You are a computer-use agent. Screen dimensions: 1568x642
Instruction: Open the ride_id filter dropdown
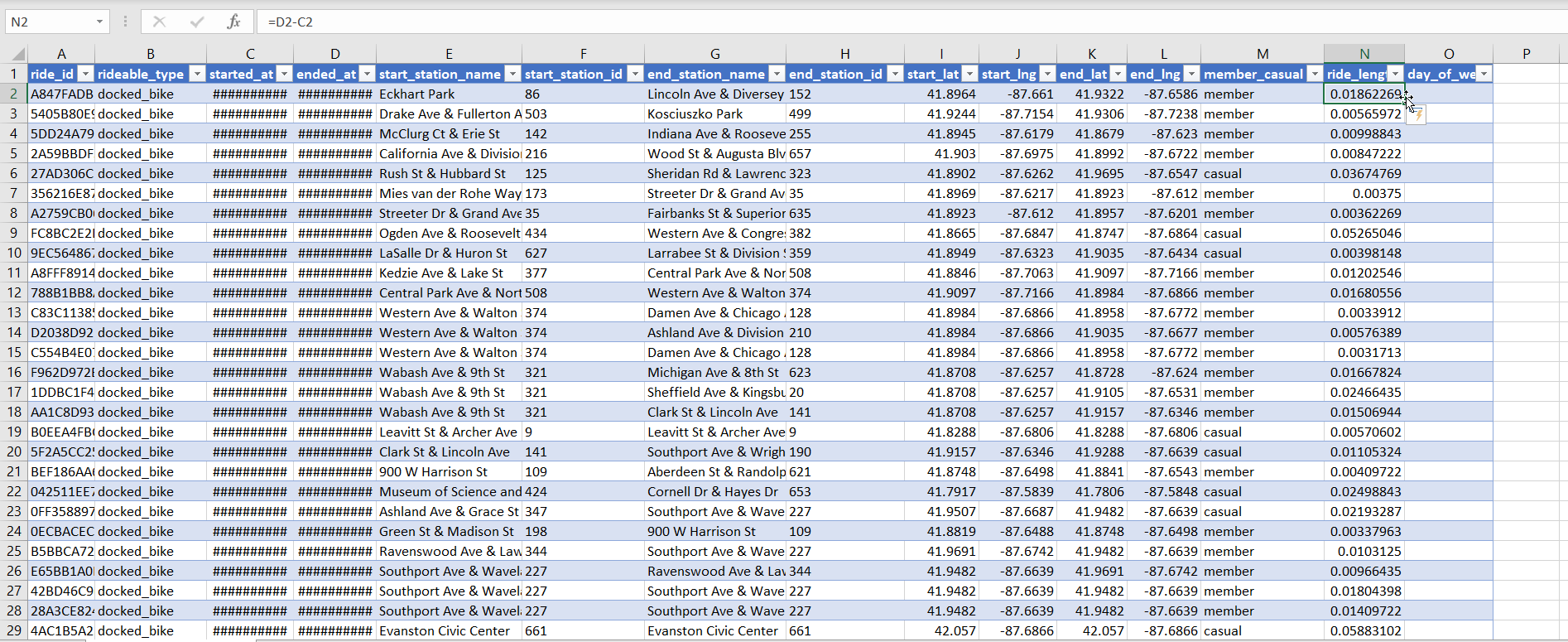(85, 74)
